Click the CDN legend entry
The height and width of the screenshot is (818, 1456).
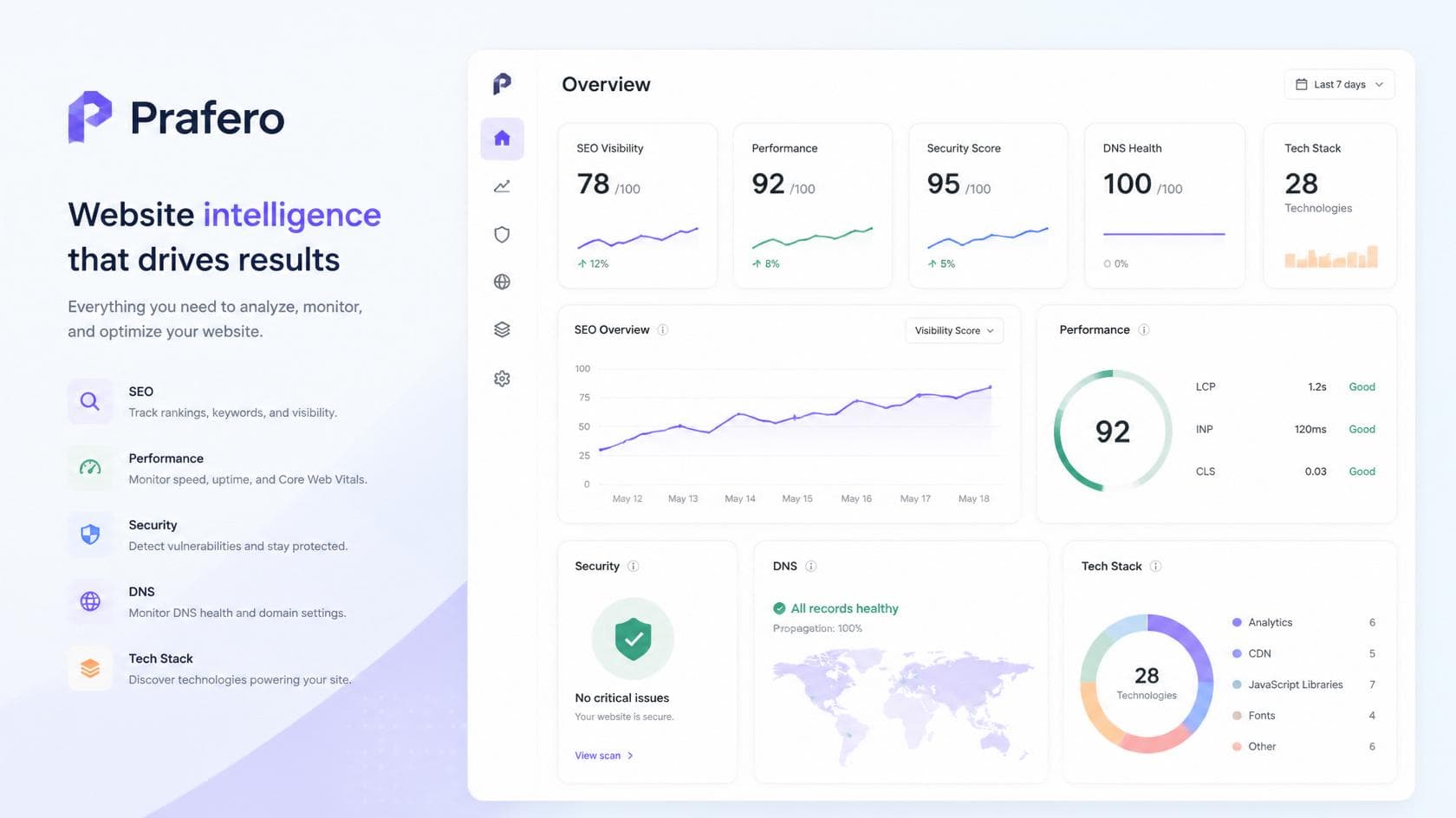click(1303, 653)
